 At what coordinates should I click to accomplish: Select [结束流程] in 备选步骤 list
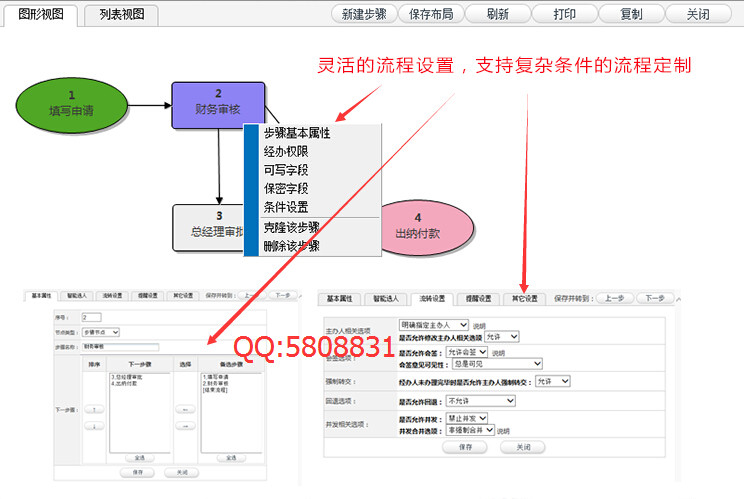point(215,390)
